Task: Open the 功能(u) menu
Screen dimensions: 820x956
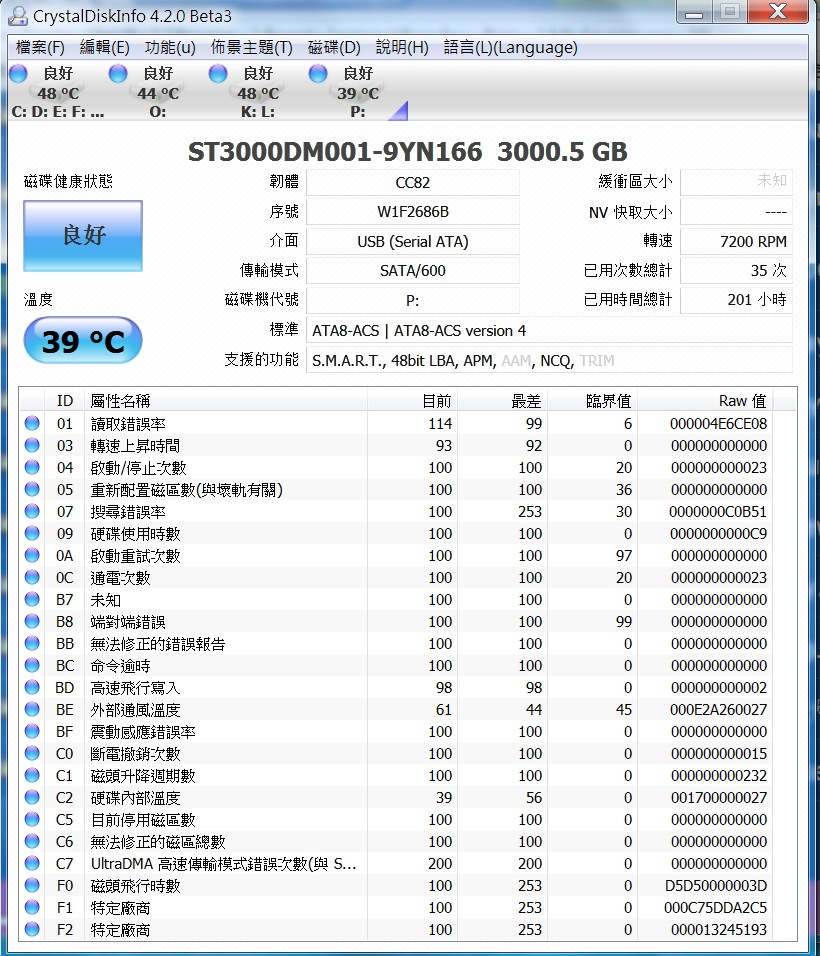Action: pos(170,48)
